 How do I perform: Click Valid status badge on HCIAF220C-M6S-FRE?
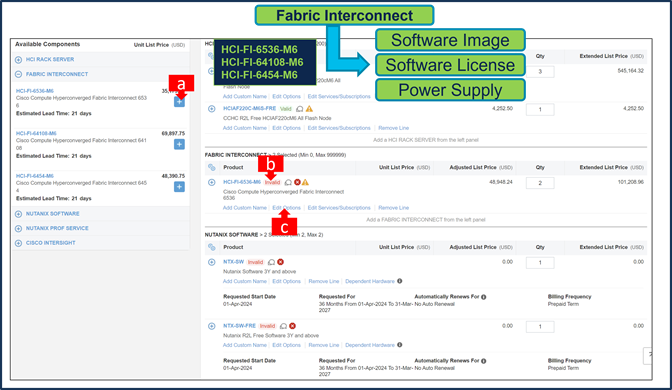tap(285, 109)
